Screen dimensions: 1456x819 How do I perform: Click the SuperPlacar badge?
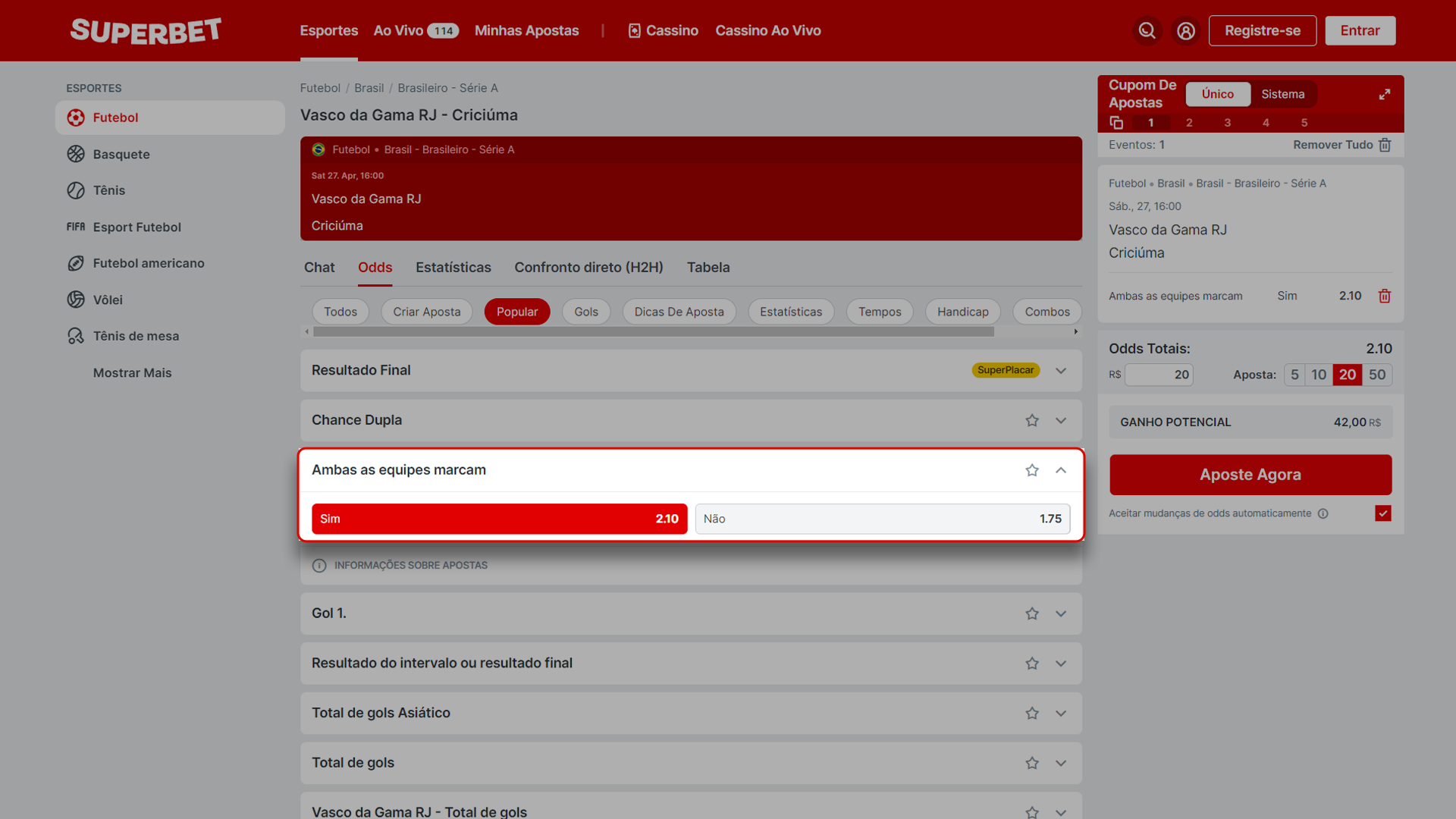[x=1006, y=370]
